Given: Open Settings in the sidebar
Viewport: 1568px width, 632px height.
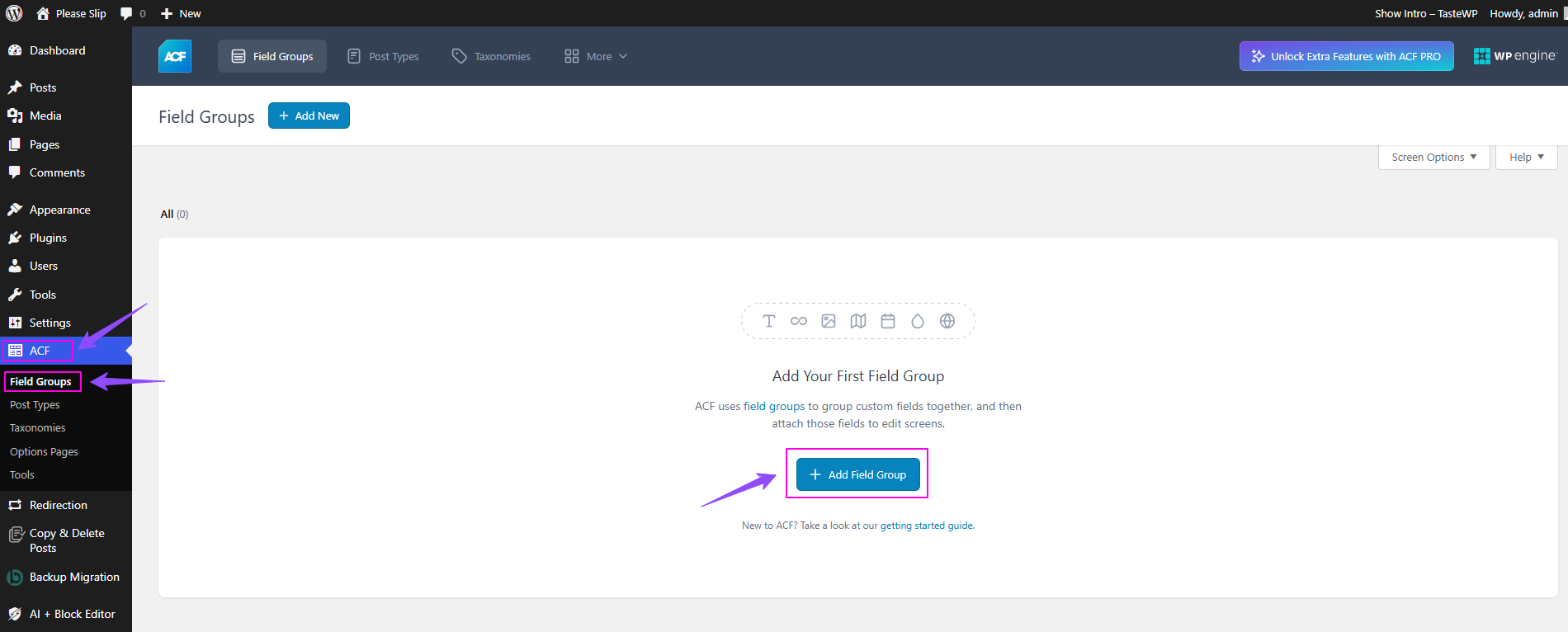Looking at the screenshot, I should point(66,323).
